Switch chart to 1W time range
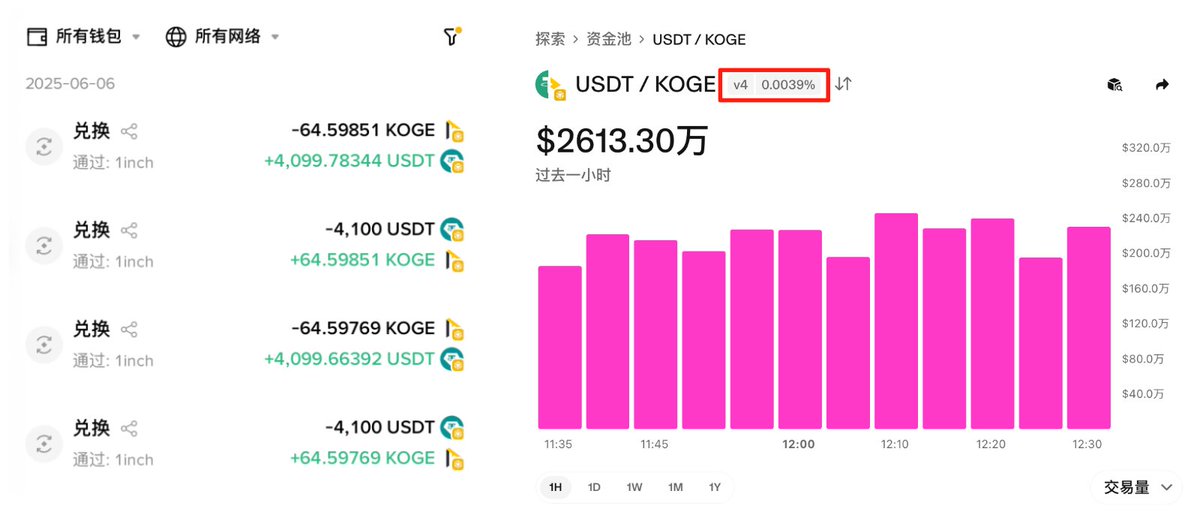1200x515 pixels. pos(634,487)
